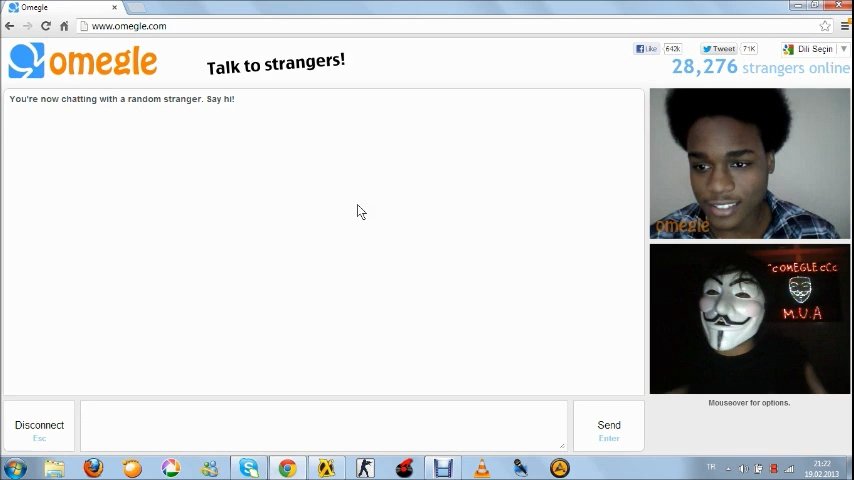Go back using the browser back arrow
The height and width of the screenshot is (480, 854).
(9, 26)
